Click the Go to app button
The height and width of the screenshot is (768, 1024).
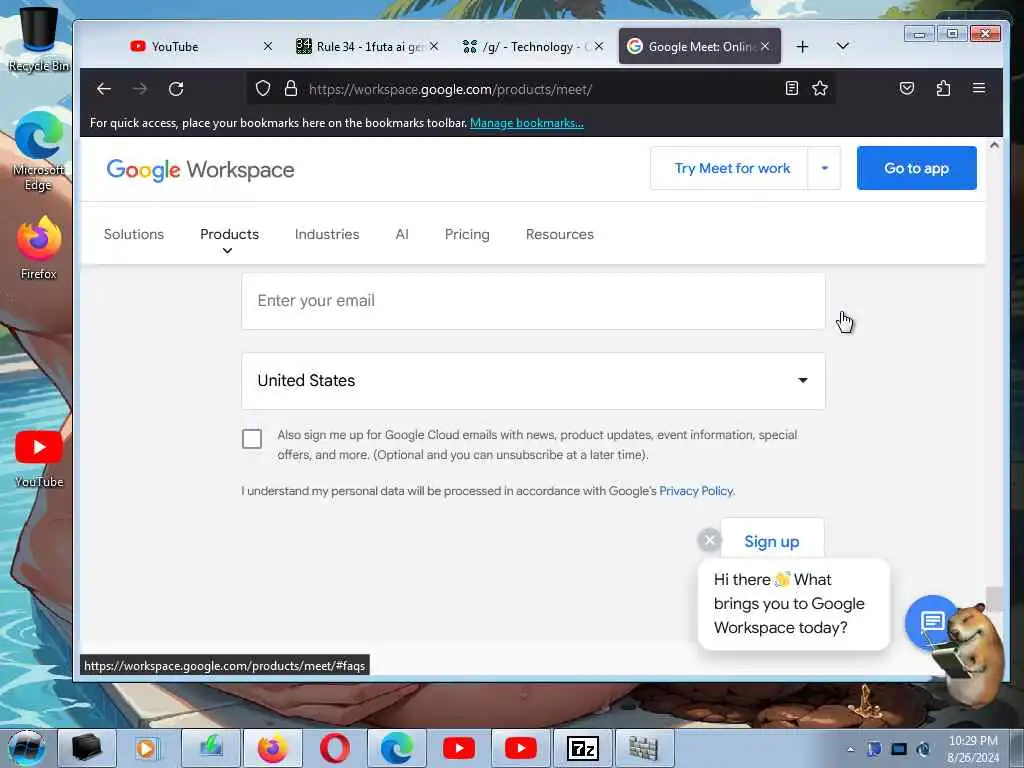pyautogui.click(x=916, y=168)
